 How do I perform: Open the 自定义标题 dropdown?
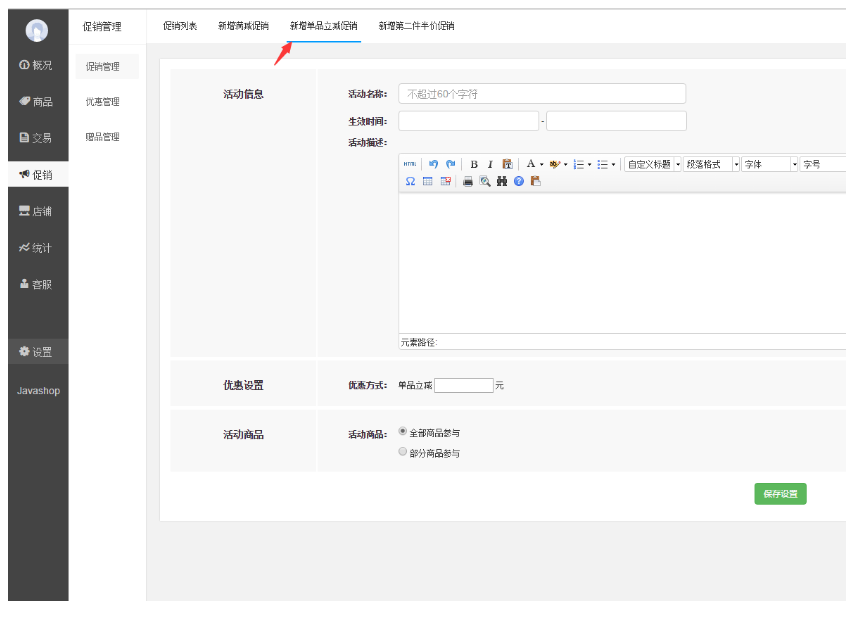coord(653,164)
